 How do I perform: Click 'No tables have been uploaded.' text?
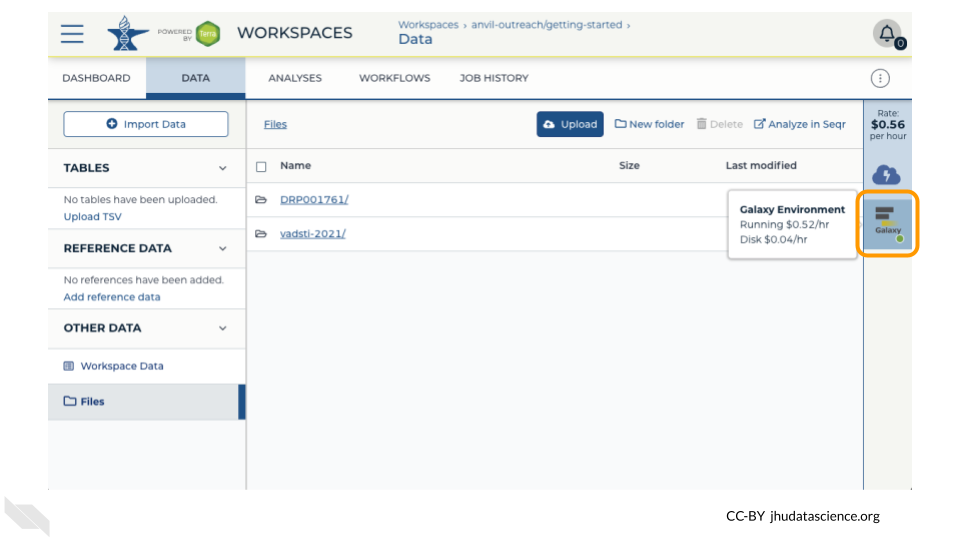(140, 200)
